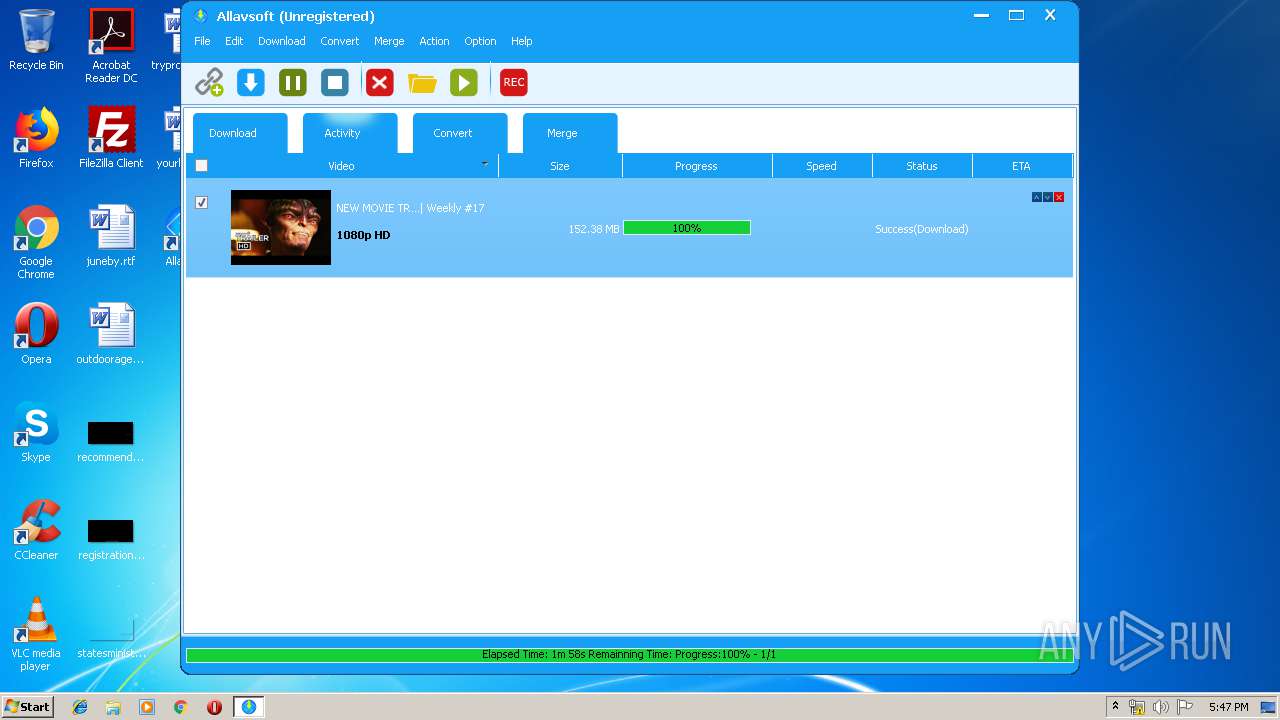Click the volume speaker tray icon
1280x720 pixels.
click(x=1161, y=707)
